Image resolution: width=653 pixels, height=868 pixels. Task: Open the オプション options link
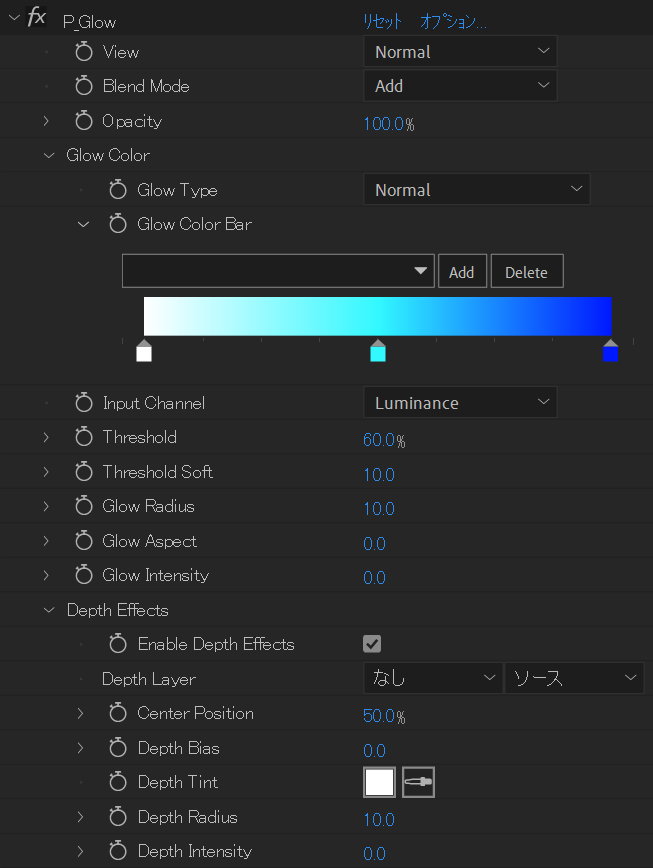tap(453, 22)
